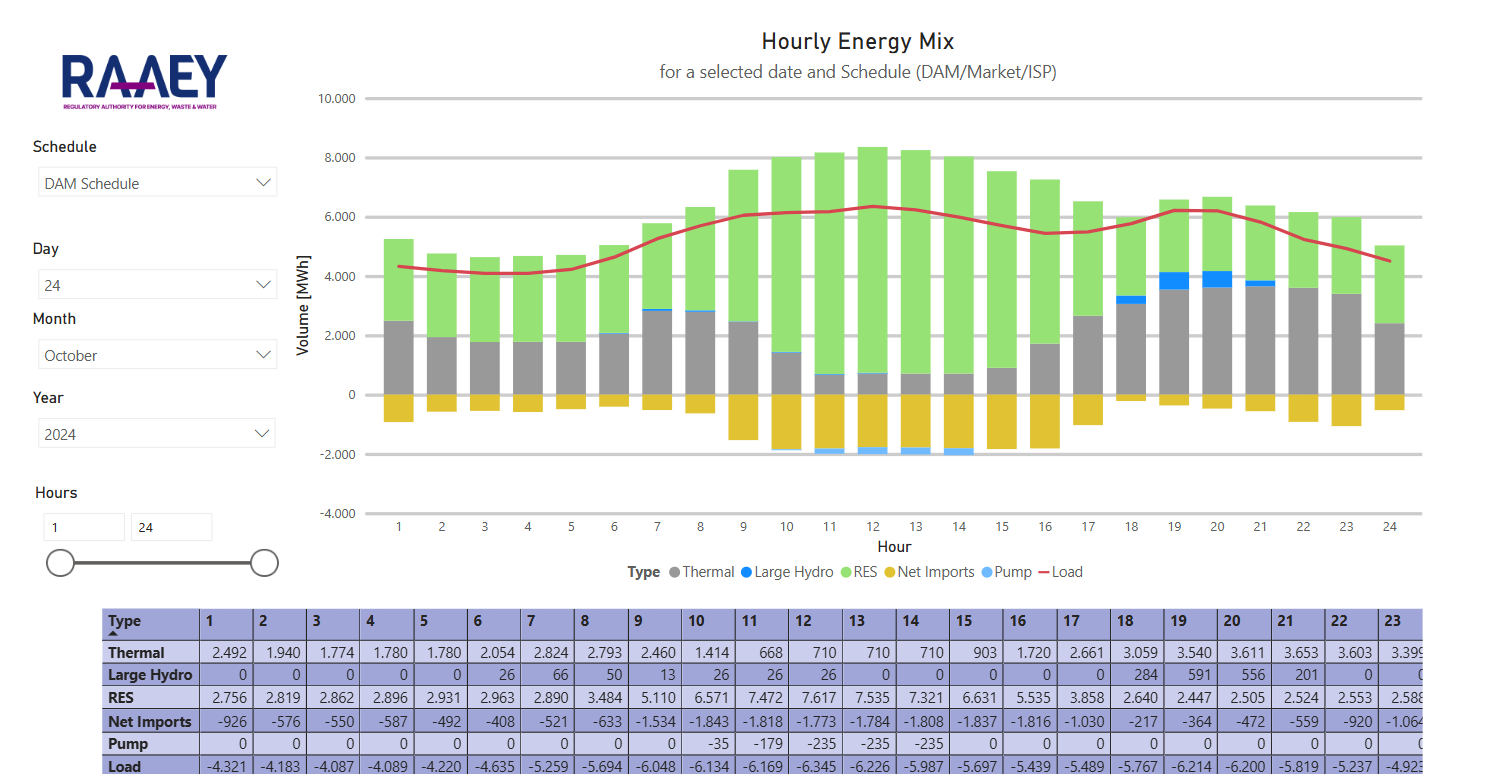Click the RES value 5.110 cell
The height and width of the screenshot is (774, 1489).
click(655, 698)
